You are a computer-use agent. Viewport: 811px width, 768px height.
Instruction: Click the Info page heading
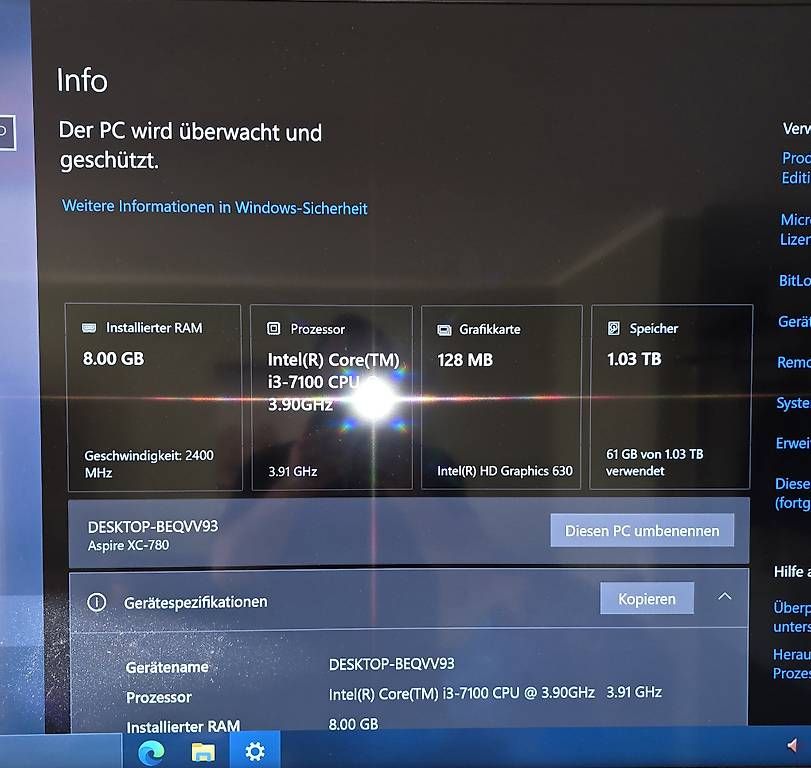click(82, 80)
